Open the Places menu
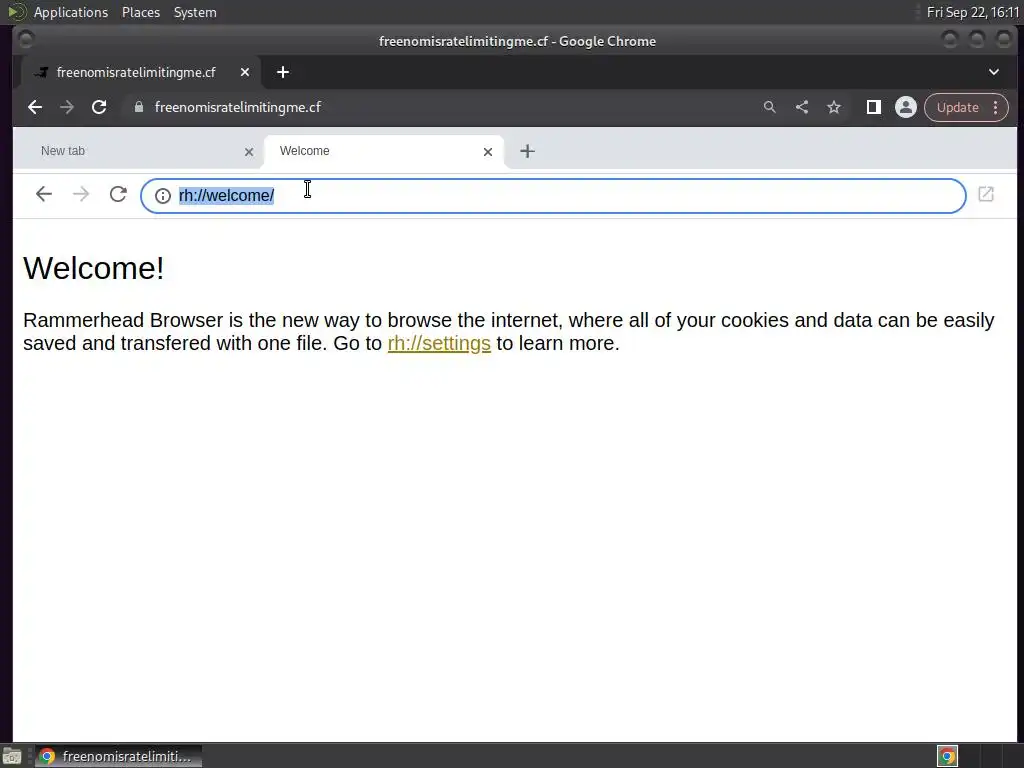 coord(140,12)
